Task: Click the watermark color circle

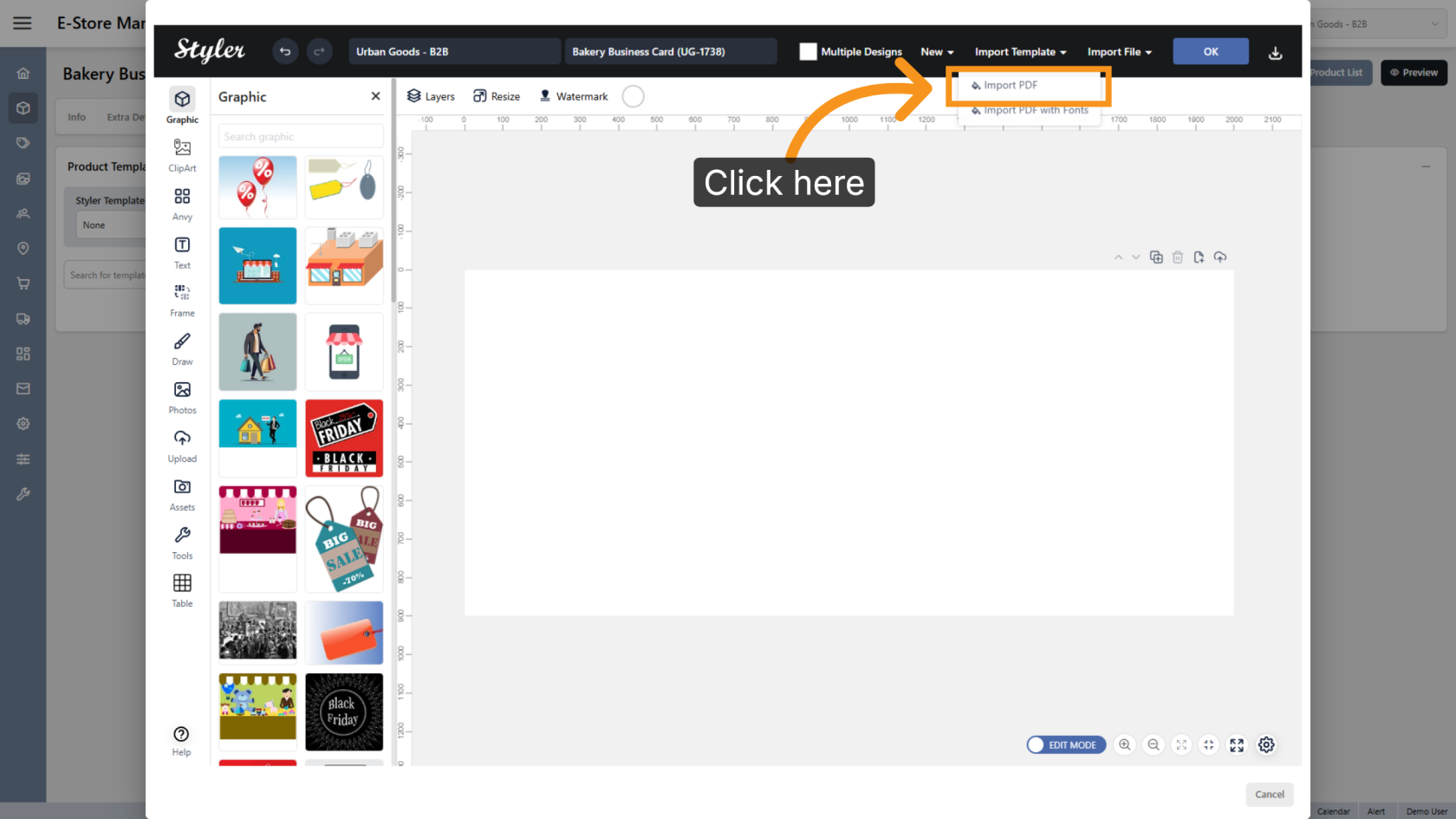Action: click(634, 96)
